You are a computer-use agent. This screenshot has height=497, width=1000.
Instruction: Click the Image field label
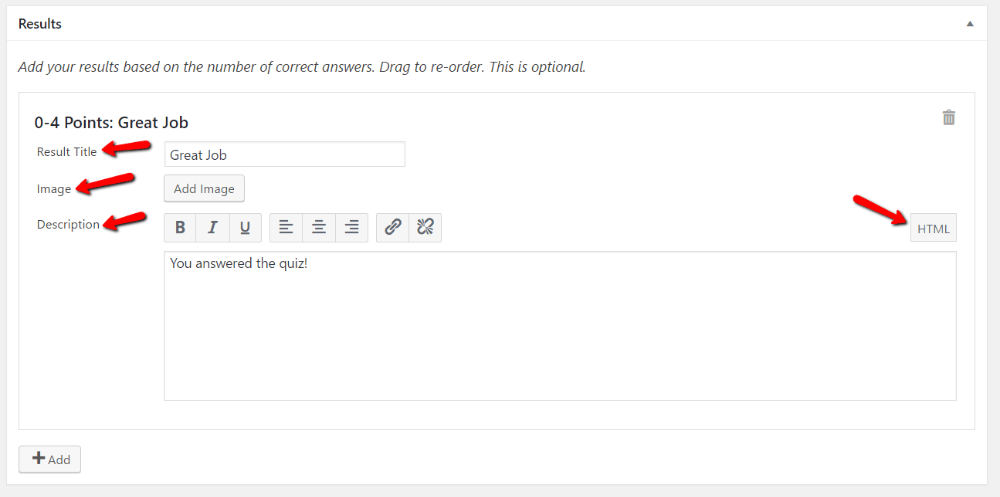coord(54,189)
